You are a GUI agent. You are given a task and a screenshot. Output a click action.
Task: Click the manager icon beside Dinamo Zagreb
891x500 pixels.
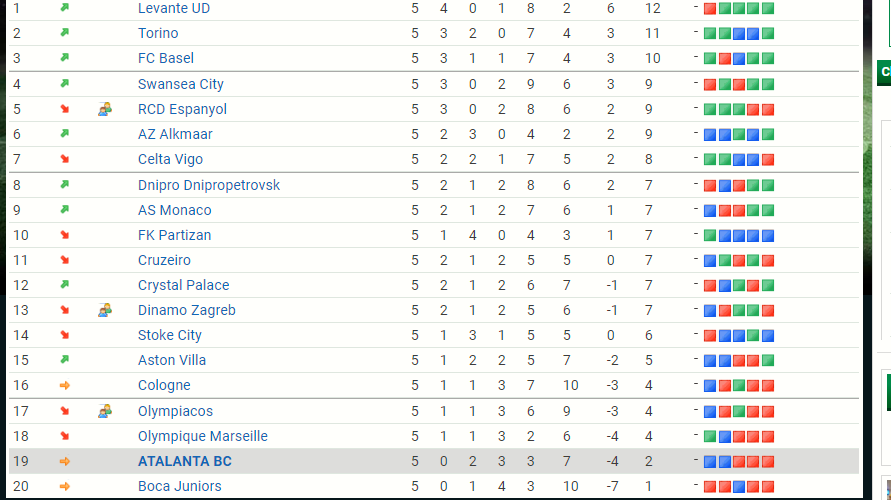[105, 310]
